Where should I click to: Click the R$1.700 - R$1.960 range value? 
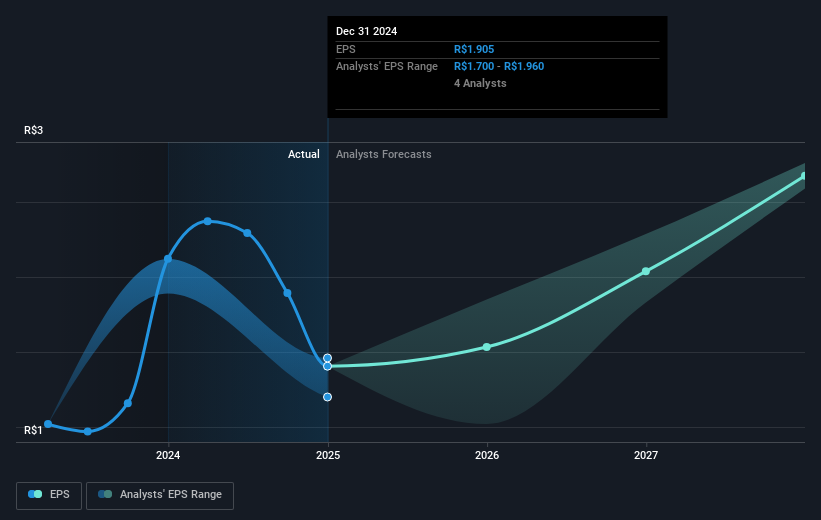pyautogui.click(x=499, y=67)
